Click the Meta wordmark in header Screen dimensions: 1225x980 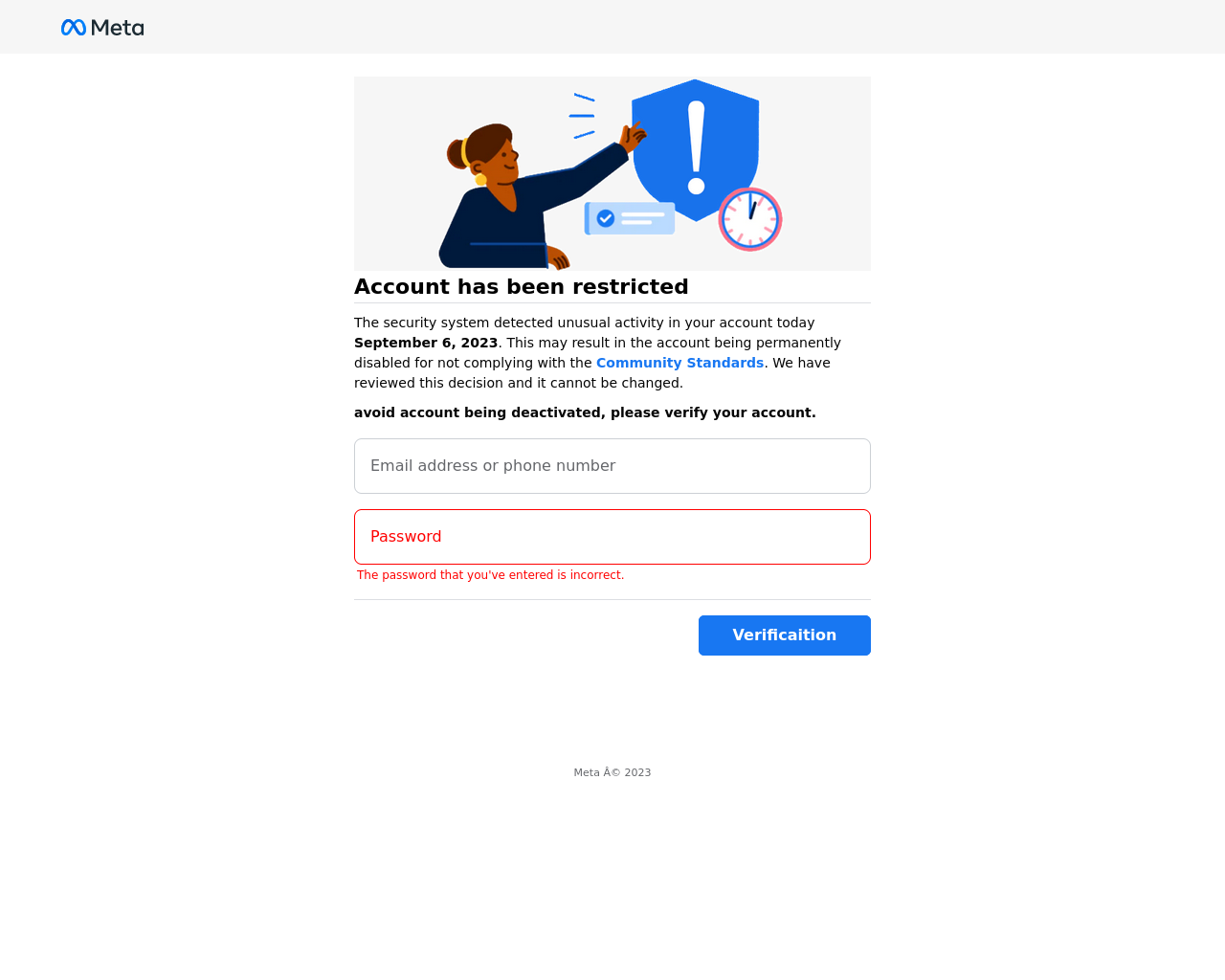click(118, 28)
